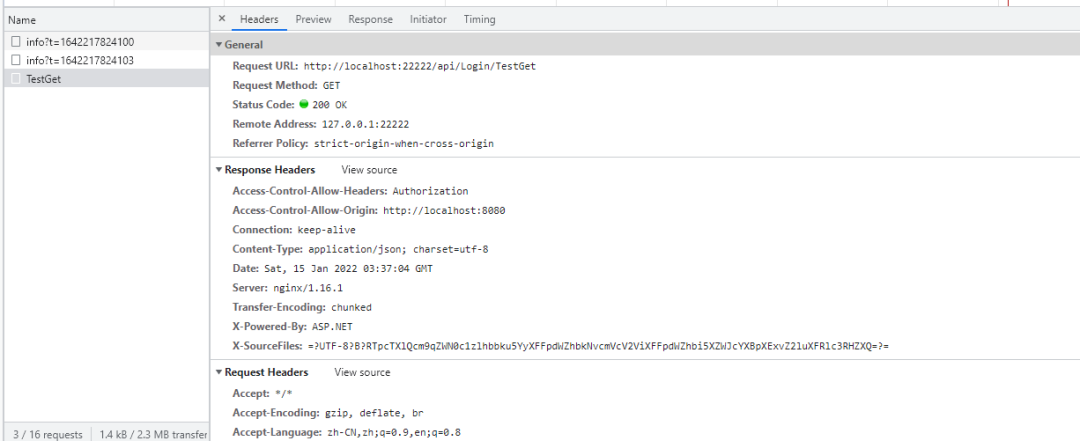Collapse the Response Headers section
The height and width of the screenshot is (441, 1080).
219,170
